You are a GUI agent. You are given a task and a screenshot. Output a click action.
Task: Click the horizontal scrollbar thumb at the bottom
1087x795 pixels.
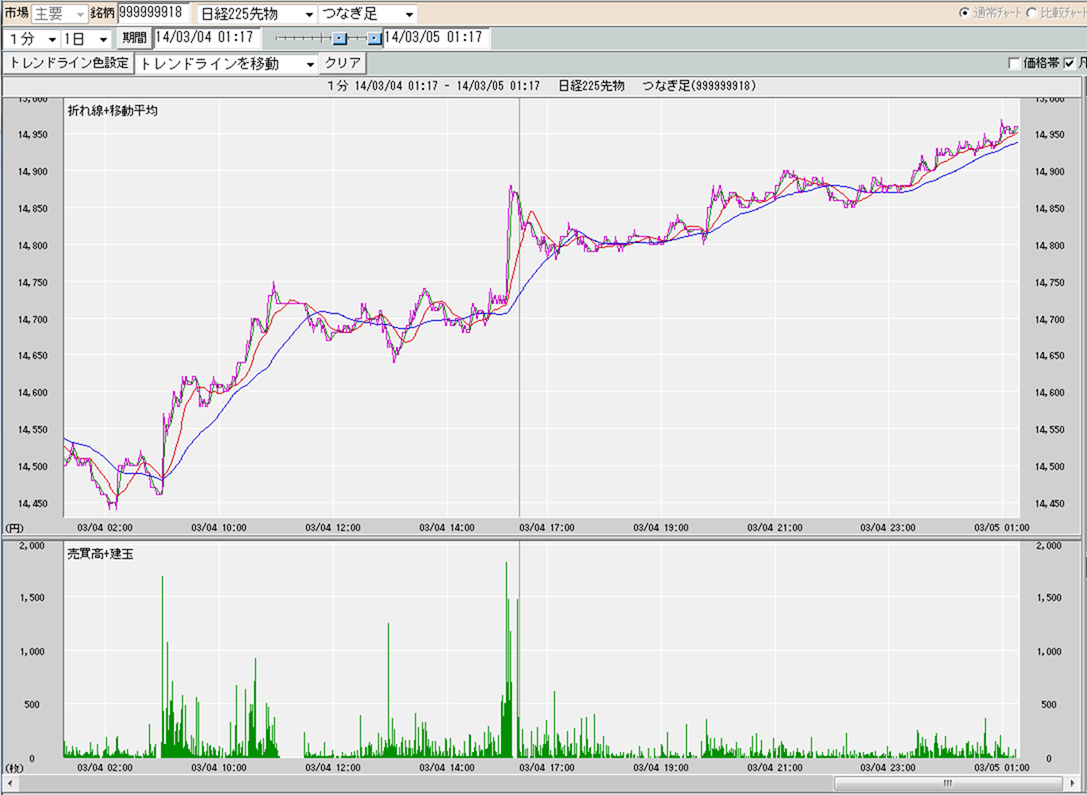pos(948,783)
